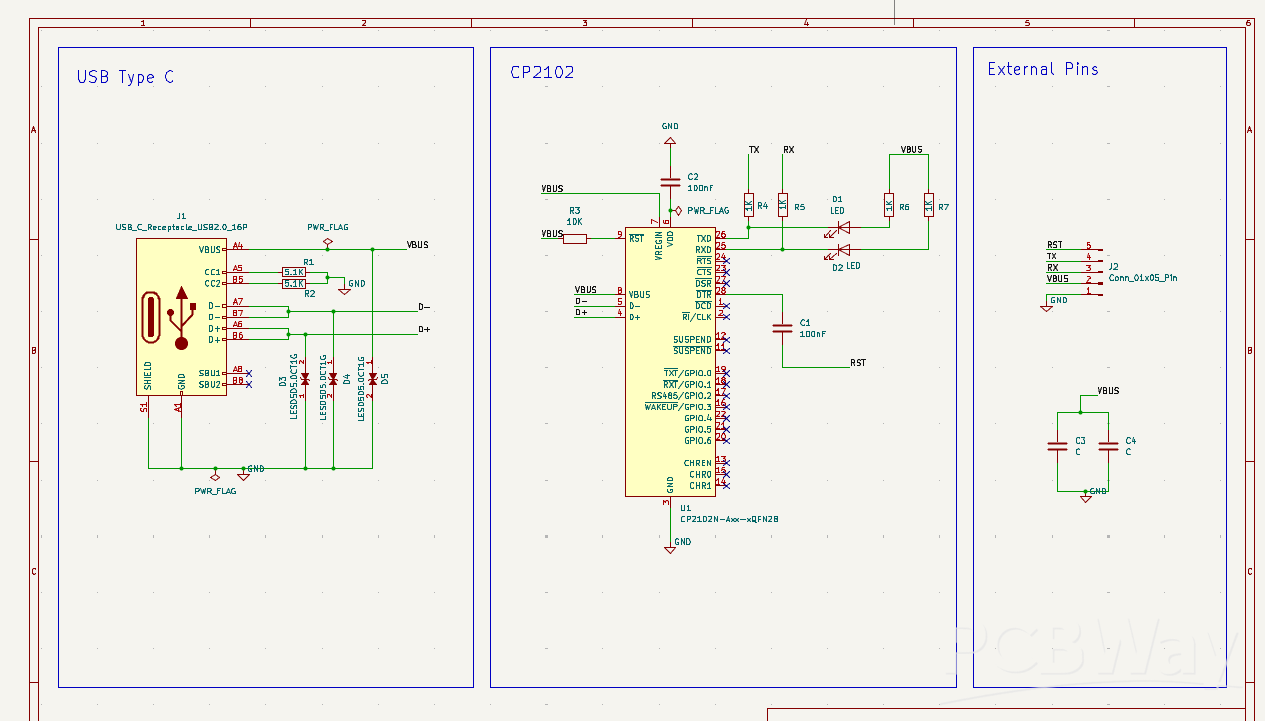Click the WAKEUP/GPIO.3 pin name on U1
Viewport: 1265px width, 721px height.
[678, 407]
